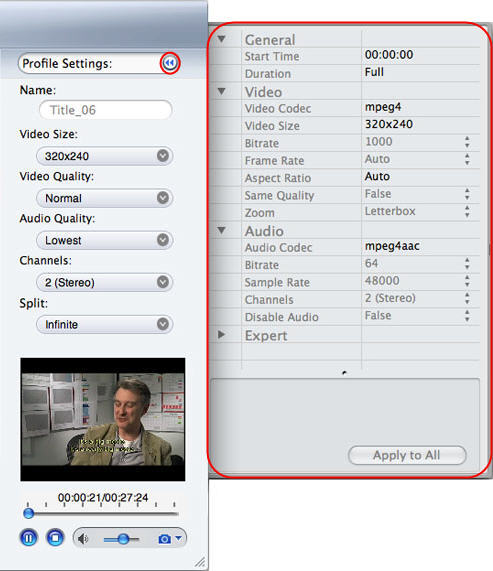493x571 pixels.
Task: Collapse the Video section triangle
Action: tap(221, 91)
